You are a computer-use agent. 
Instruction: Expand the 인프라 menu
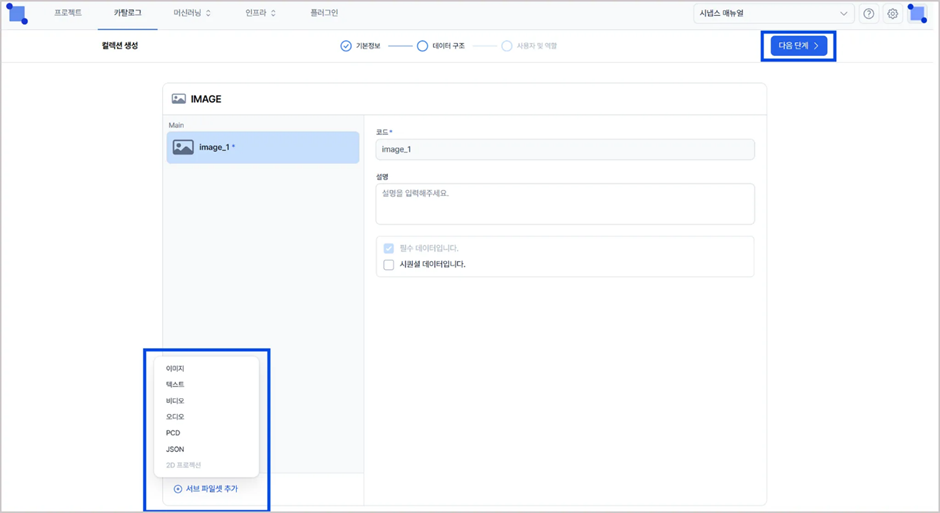(x=260, y=13)
